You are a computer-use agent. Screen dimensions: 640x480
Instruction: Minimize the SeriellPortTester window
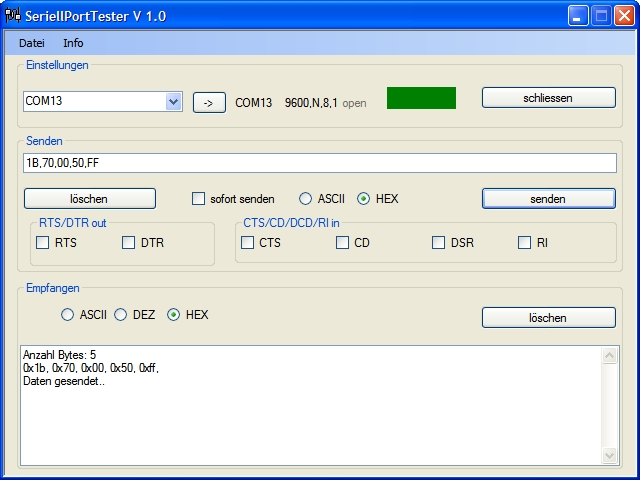(x=578, y=16)
